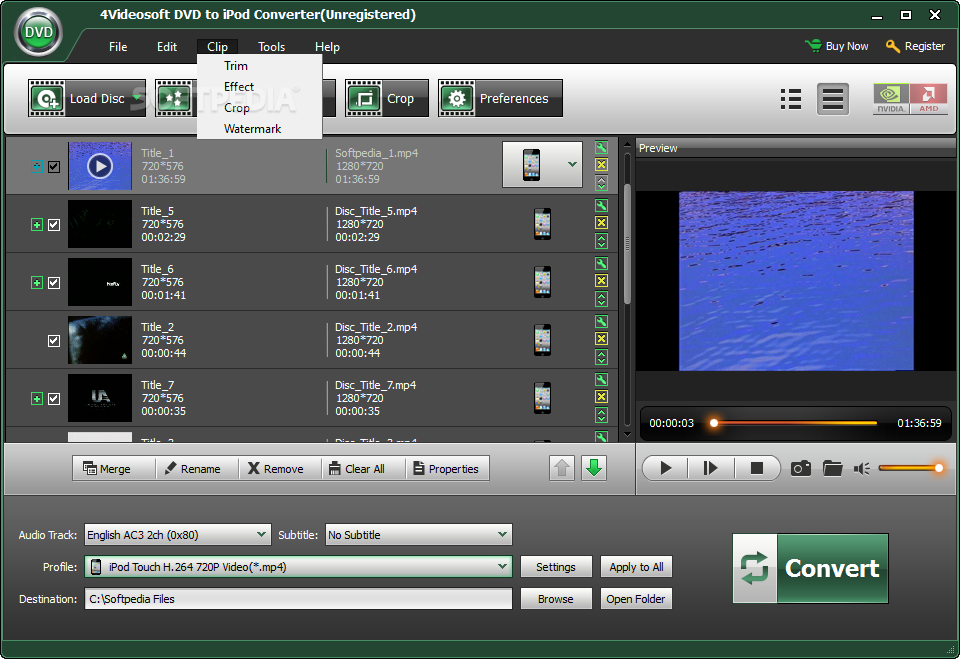Play the preview video

666,469
